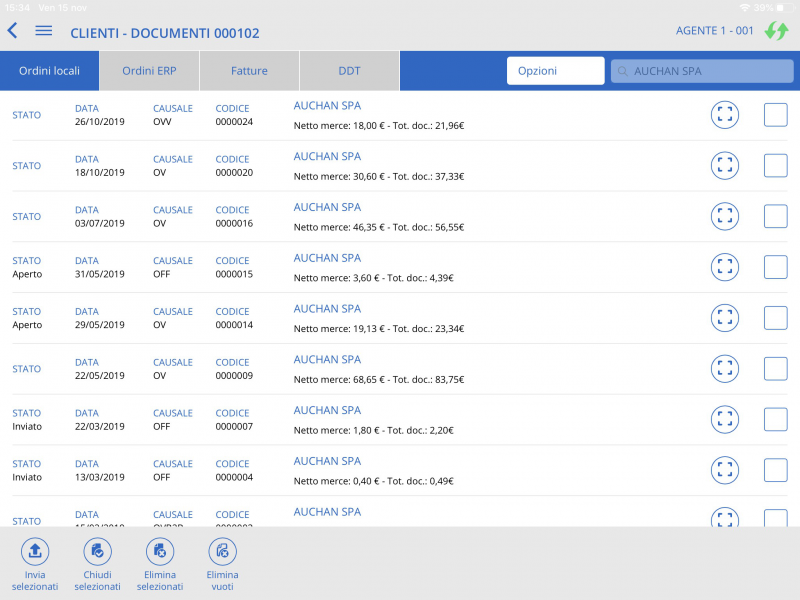
Task: Tap the Chiudi selezionati icon
Action: [x=97, y=551]
